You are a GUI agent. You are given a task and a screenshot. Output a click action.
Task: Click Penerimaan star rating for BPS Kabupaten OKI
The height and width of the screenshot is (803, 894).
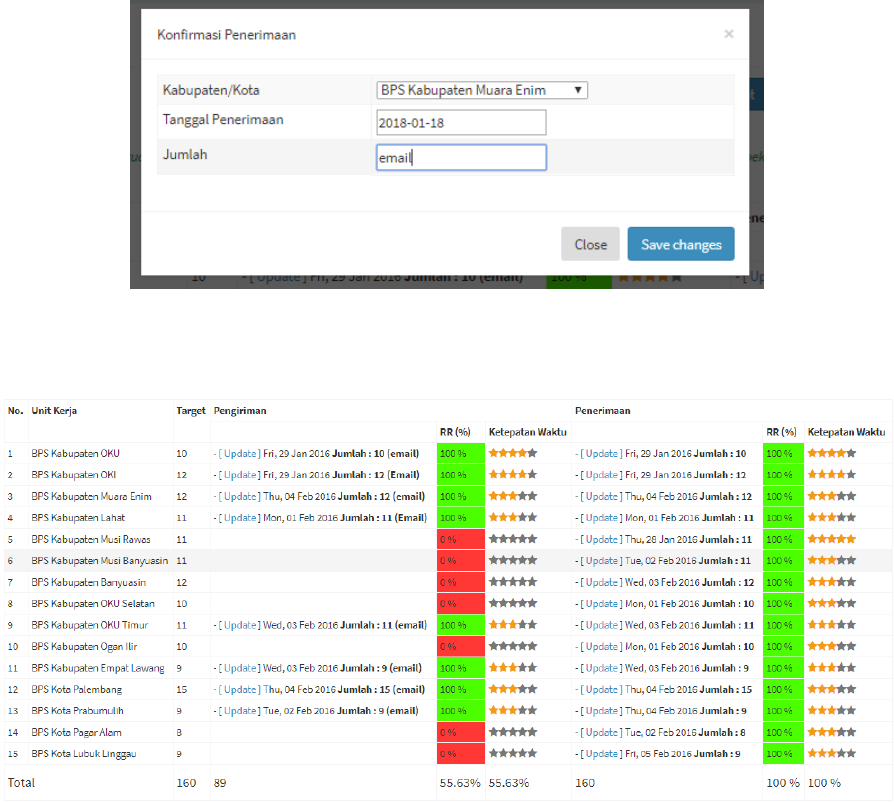pos(832,474)
